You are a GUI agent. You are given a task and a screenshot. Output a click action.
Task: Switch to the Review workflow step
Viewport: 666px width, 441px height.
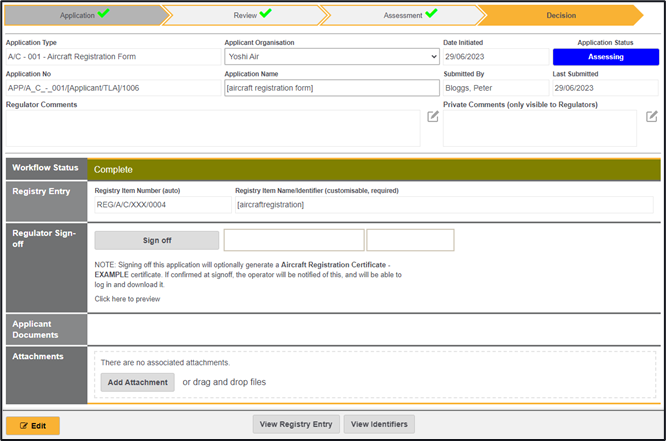coord(244,15)
